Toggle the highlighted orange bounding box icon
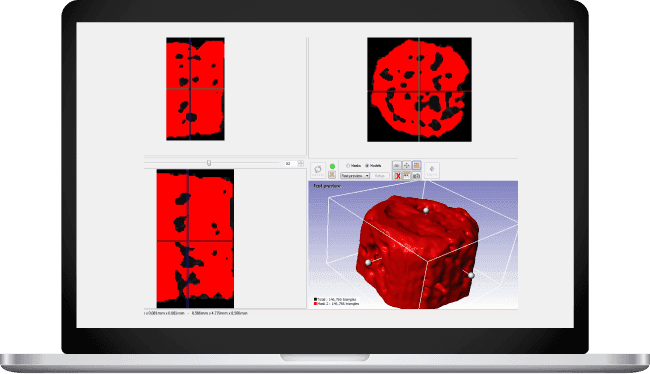650x374 pixels. tap(417, 165)
